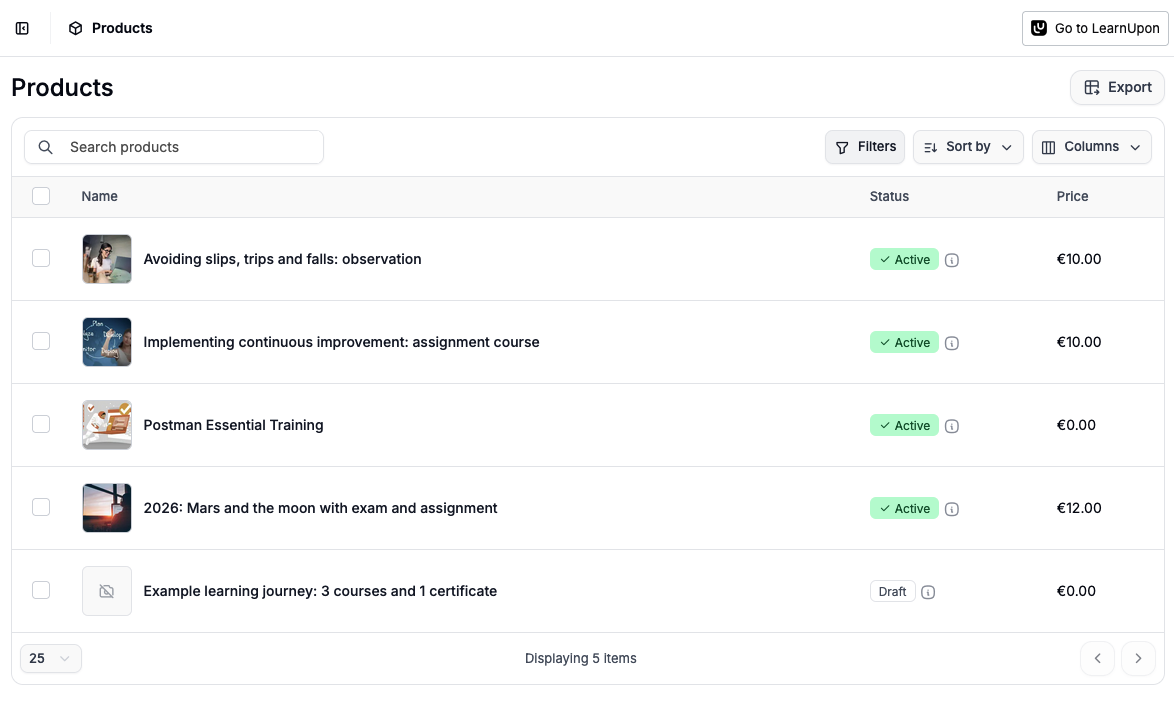The height and width of the screenshot is (706, 1174).
Task: Click the Products cube icon in header
Action: coord(76,28)
